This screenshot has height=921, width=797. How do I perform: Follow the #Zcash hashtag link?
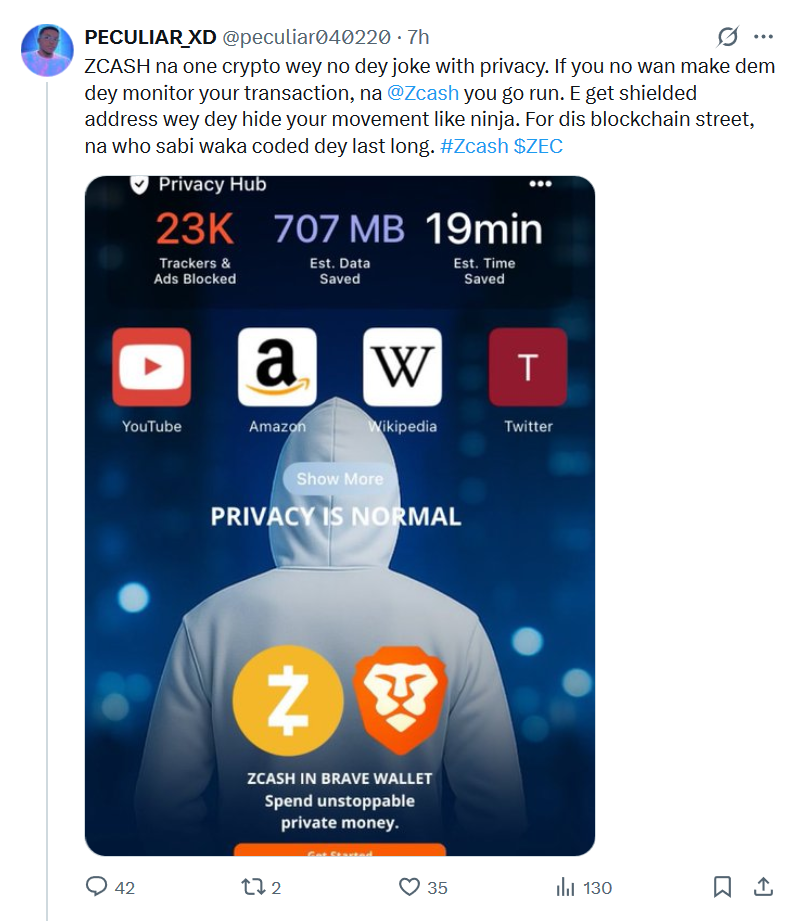474,146
